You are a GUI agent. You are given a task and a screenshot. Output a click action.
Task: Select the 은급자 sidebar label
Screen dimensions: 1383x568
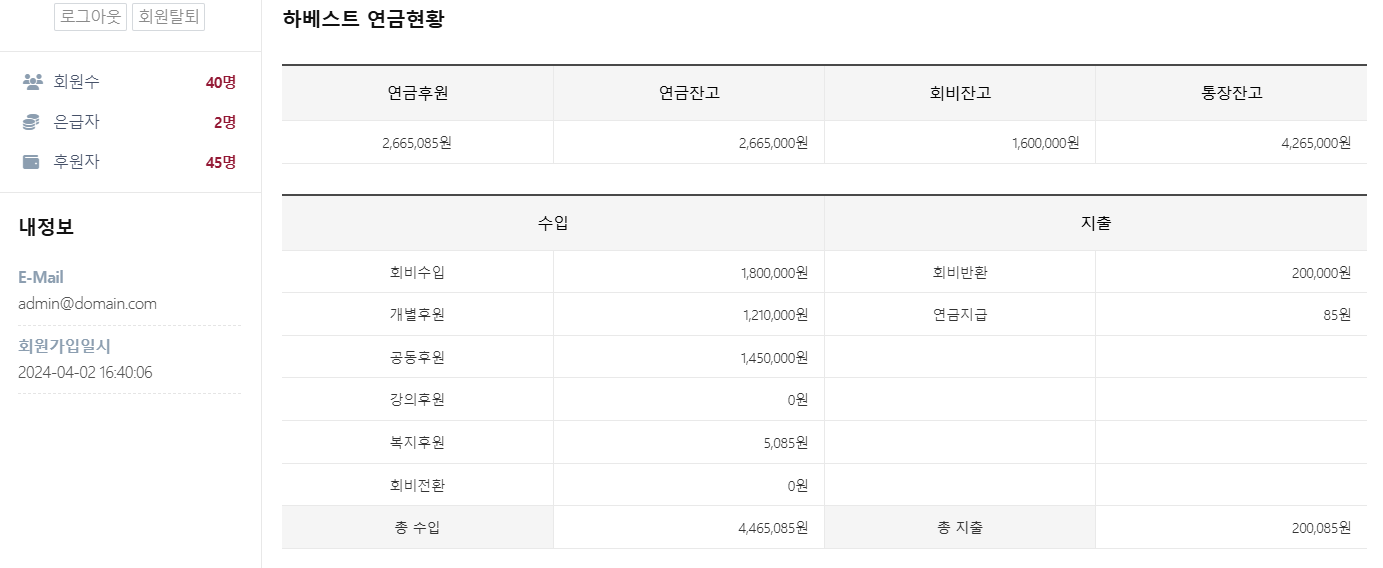click(x=77, y=122)
